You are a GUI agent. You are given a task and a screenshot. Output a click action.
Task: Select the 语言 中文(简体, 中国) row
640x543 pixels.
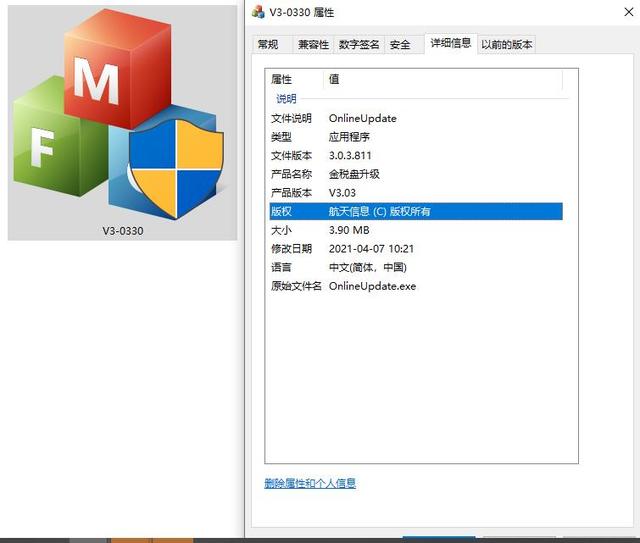click(x=416, y=267)
